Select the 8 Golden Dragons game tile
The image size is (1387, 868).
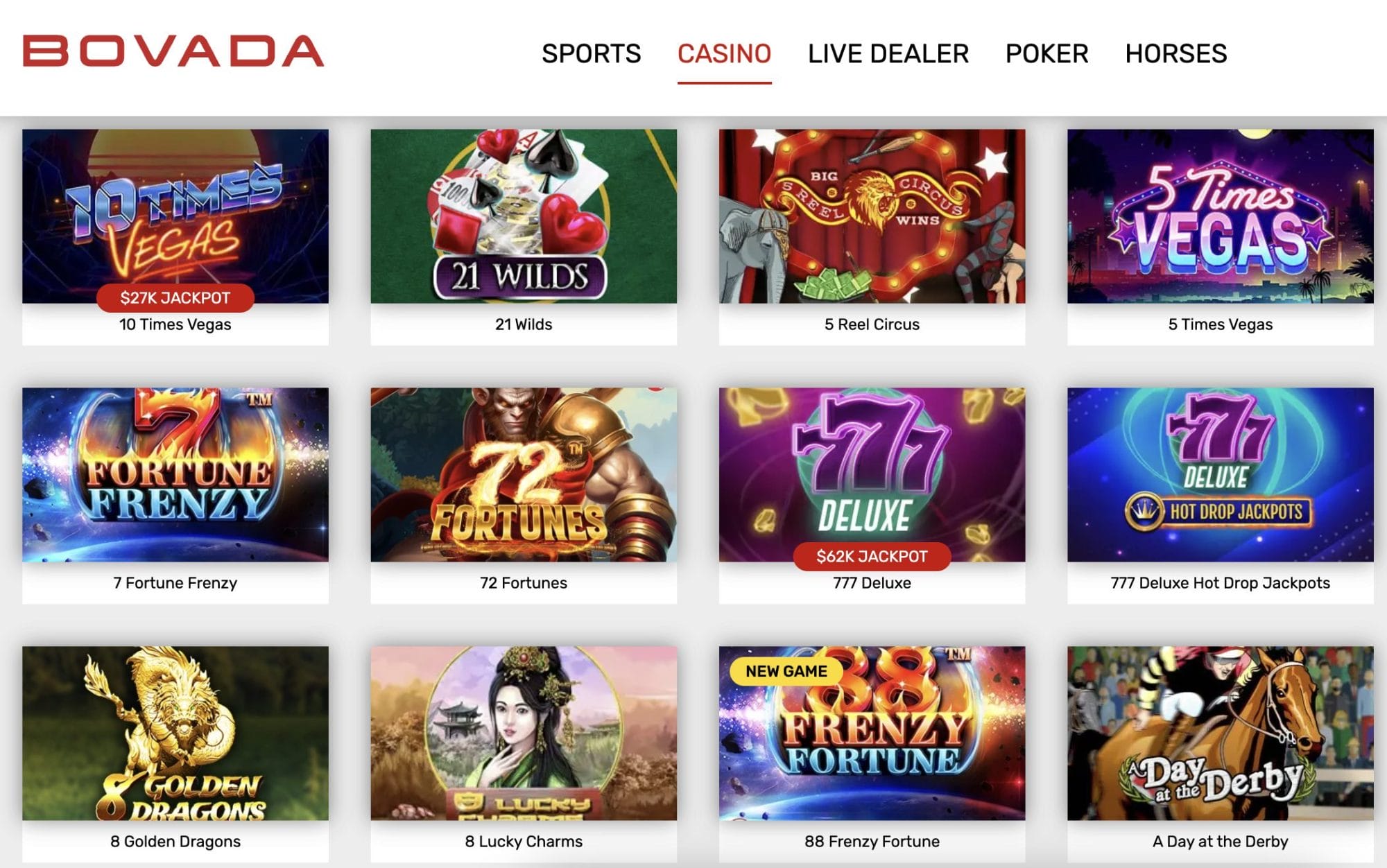pyautogui.click(x=175, y=733)
